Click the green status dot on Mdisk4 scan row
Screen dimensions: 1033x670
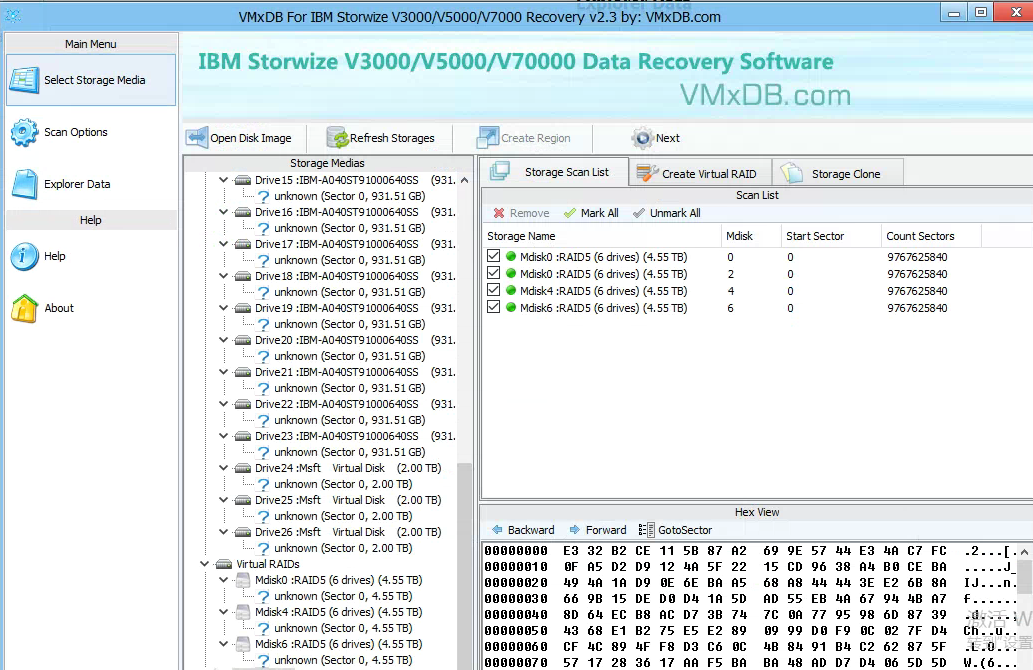pyautogui.click(x=511, y=291)
